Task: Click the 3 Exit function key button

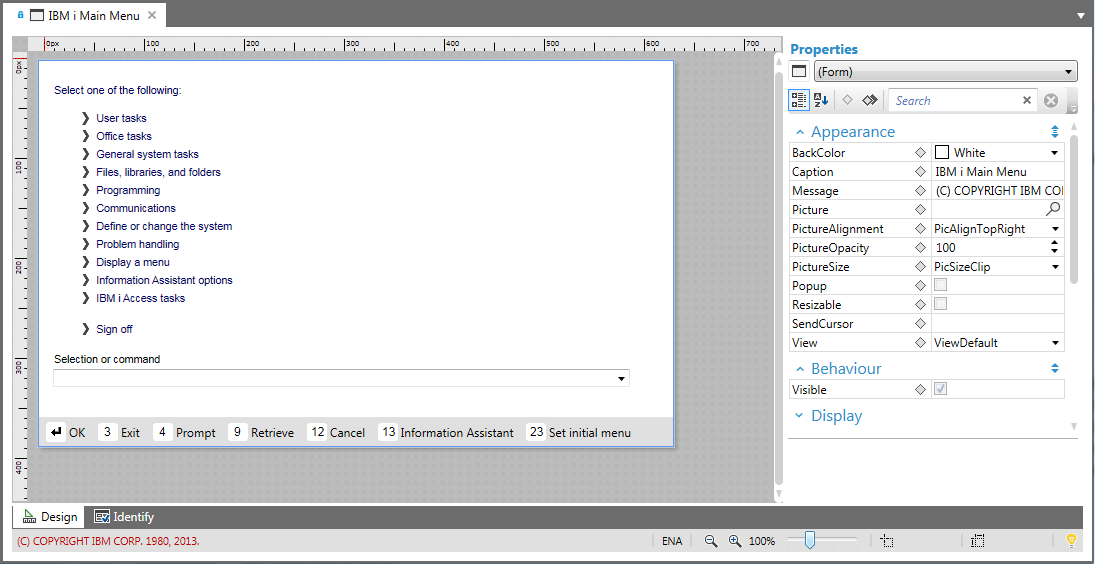Action: [119, 432]
